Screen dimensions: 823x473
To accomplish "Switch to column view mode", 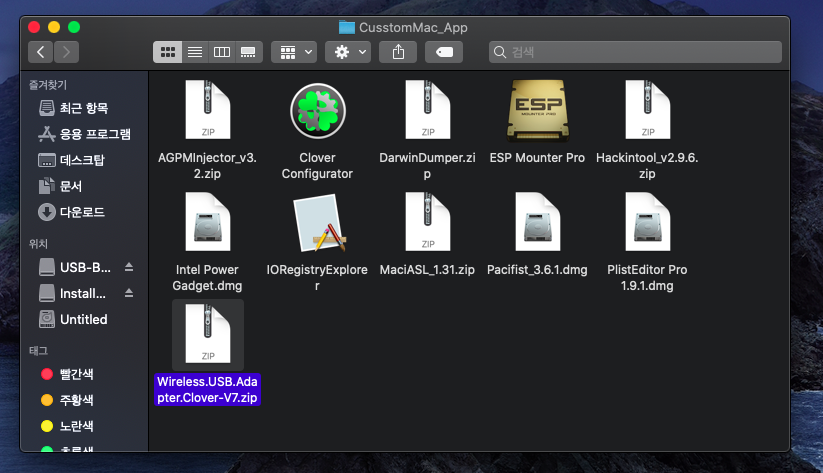I will [x=221, y=52].
